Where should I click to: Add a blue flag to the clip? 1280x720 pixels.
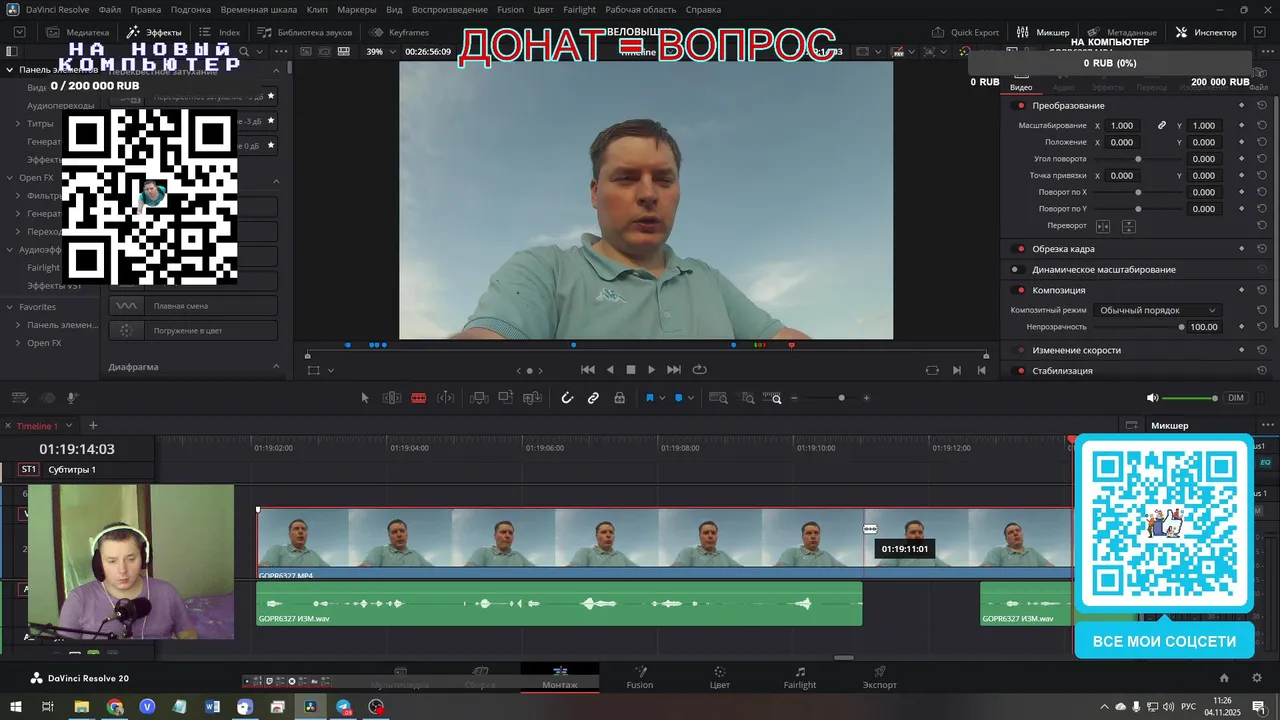tap(650, 398)
